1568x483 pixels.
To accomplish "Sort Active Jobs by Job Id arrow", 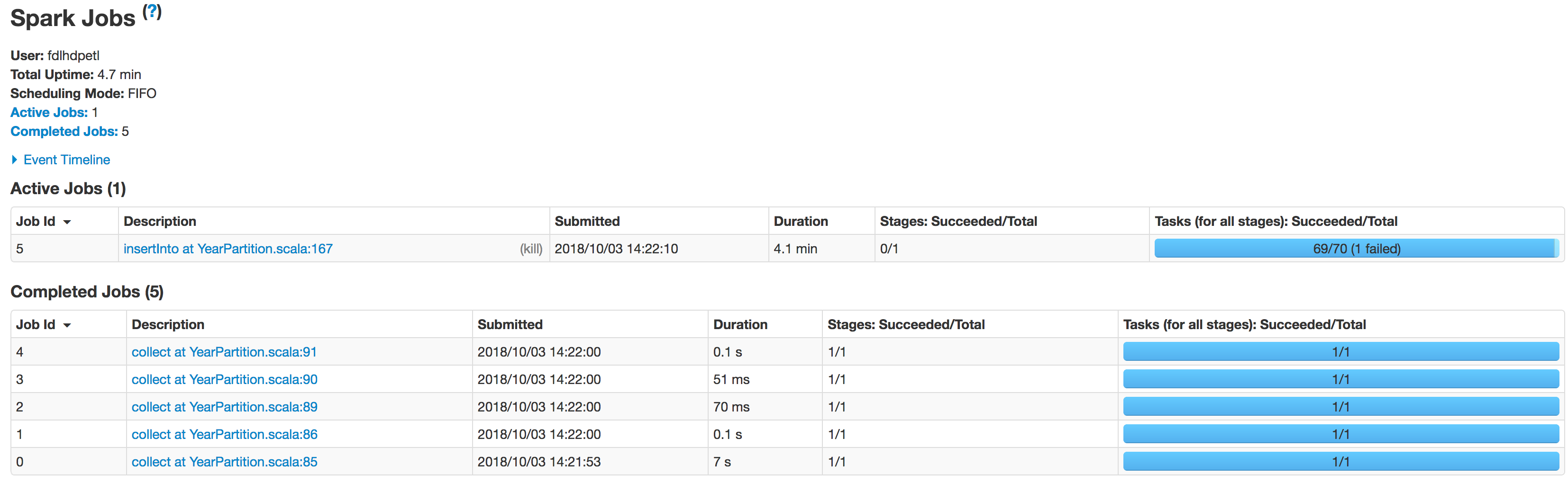I will [67, 222].
